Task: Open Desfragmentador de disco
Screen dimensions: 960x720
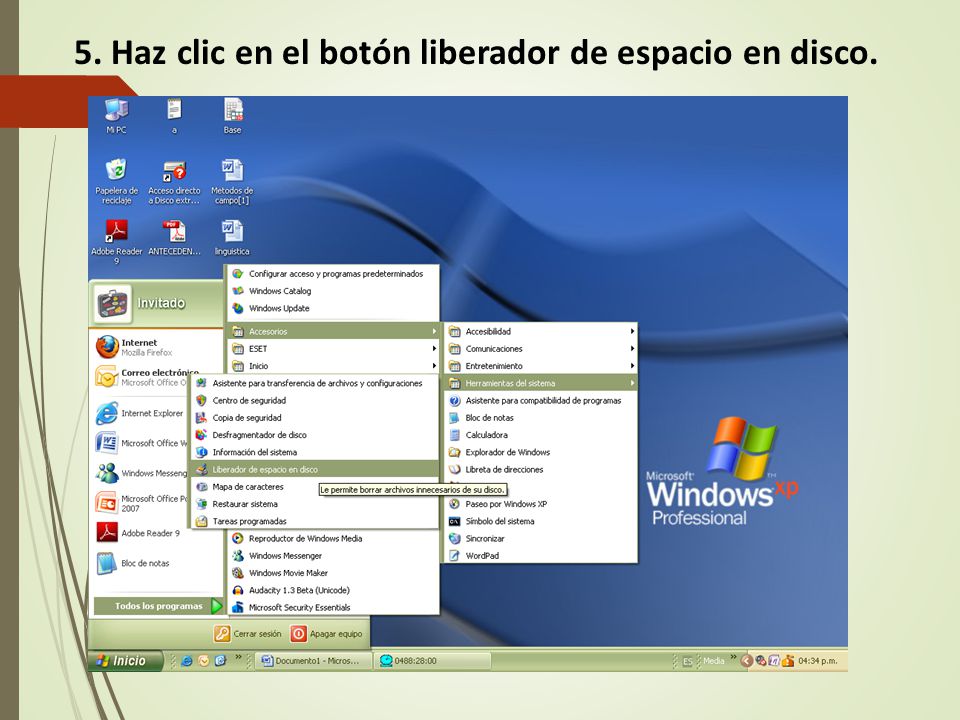Action: 316,435
